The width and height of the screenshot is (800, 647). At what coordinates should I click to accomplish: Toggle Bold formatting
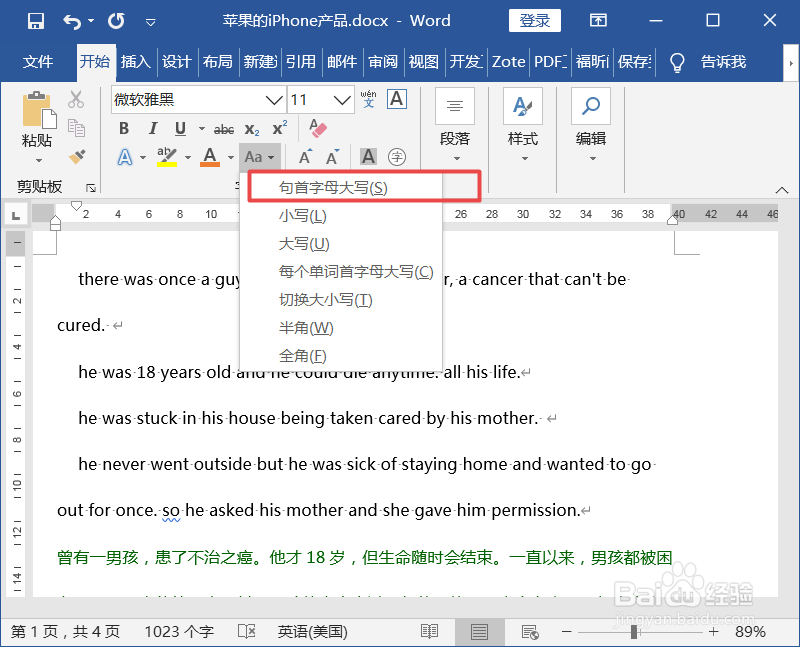point(124,128)
